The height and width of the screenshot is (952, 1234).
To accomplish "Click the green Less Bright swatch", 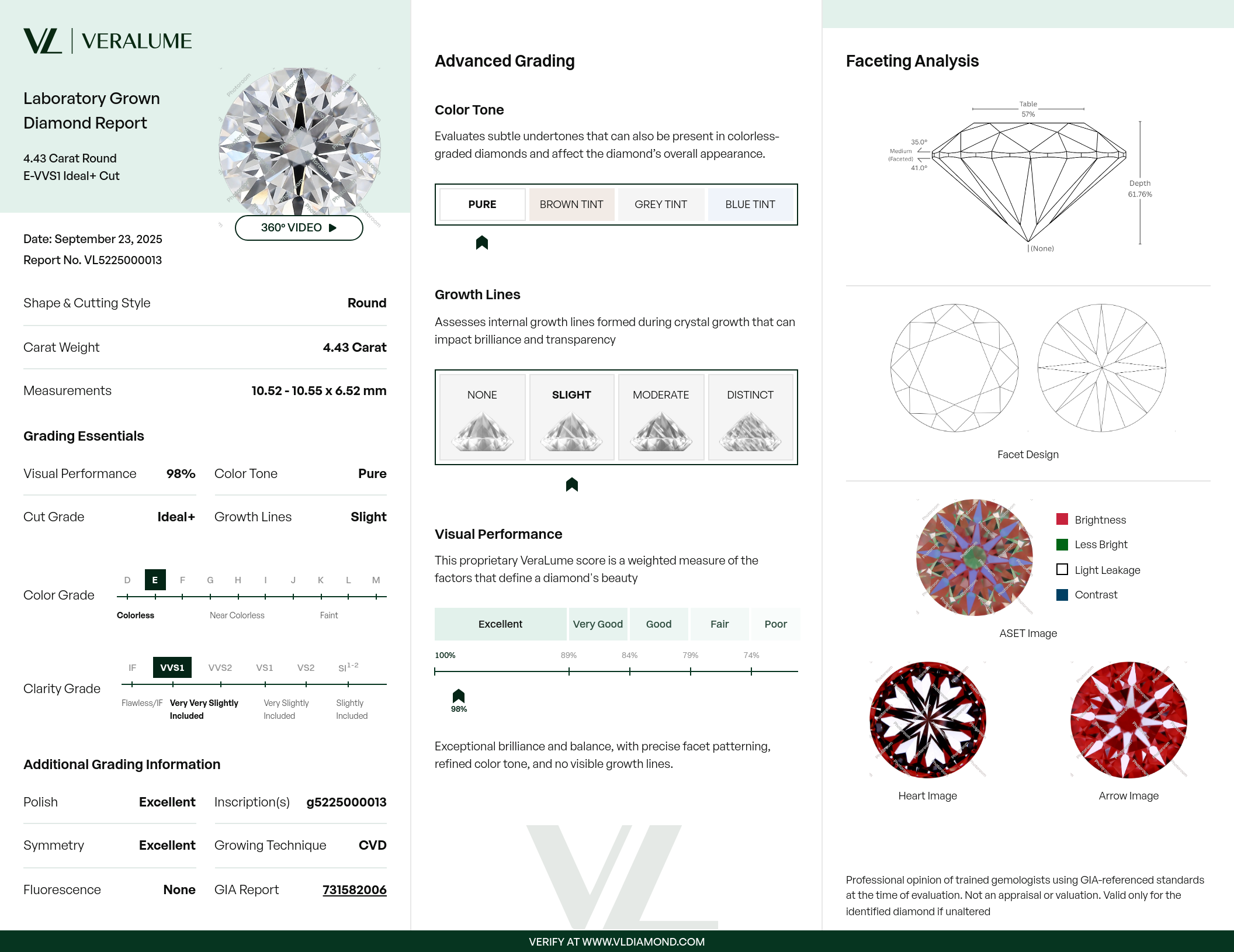I will point(1062,544).
